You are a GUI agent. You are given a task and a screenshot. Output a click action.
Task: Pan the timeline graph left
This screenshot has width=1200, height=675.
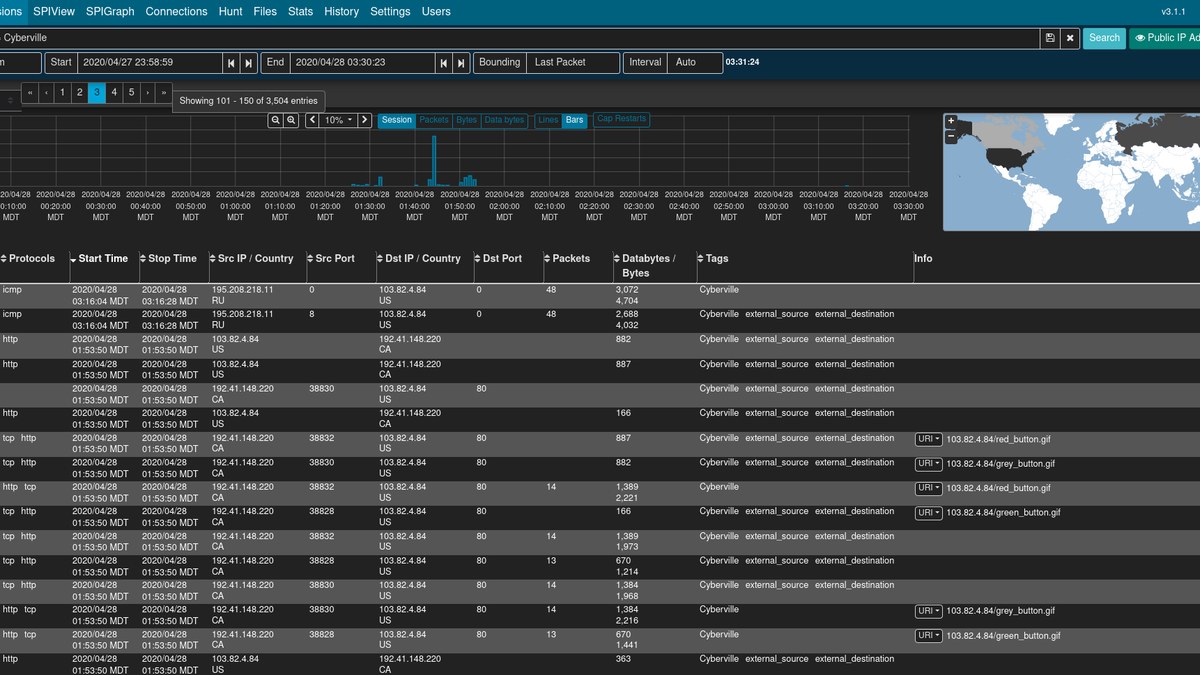(312, 120)
